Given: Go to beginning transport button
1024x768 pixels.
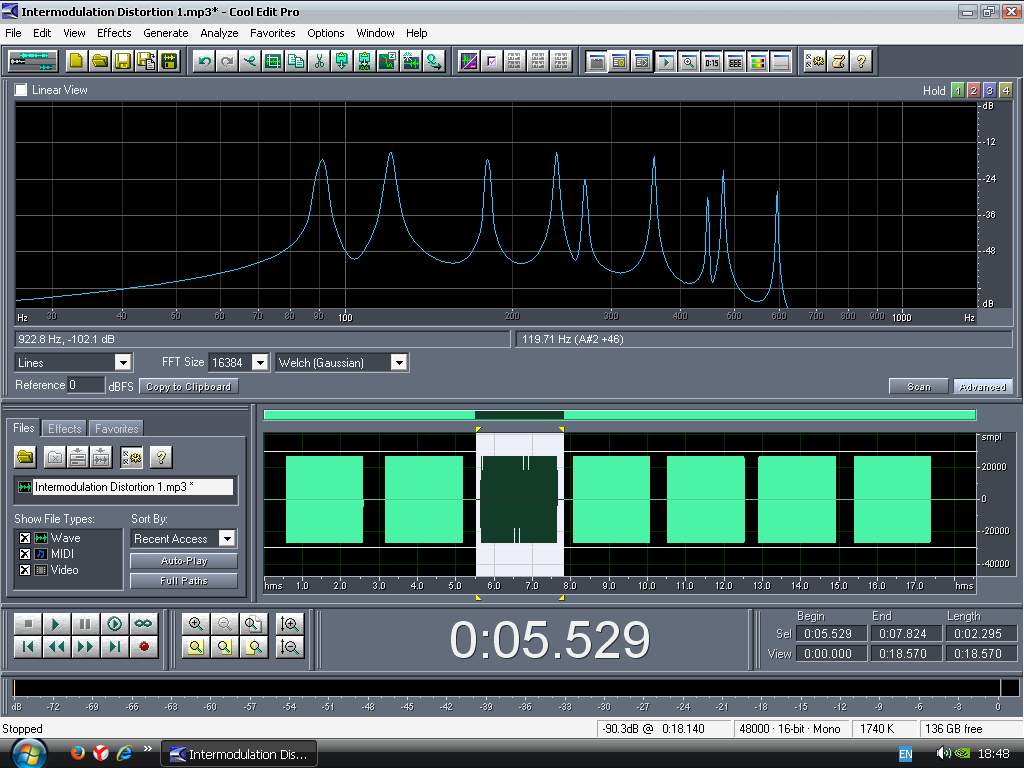Looking at the screenshot, I should coord(27,647).
